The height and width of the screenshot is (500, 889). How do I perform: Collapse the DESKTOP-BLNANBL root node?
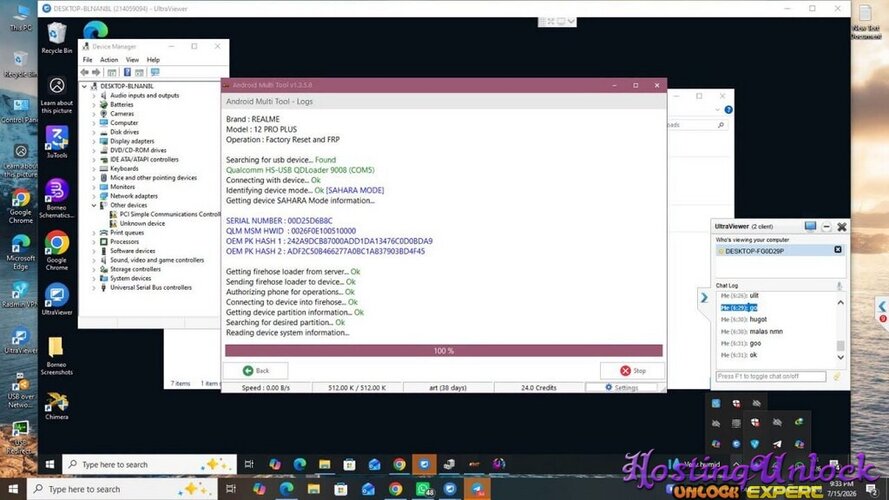coord(84,86)
